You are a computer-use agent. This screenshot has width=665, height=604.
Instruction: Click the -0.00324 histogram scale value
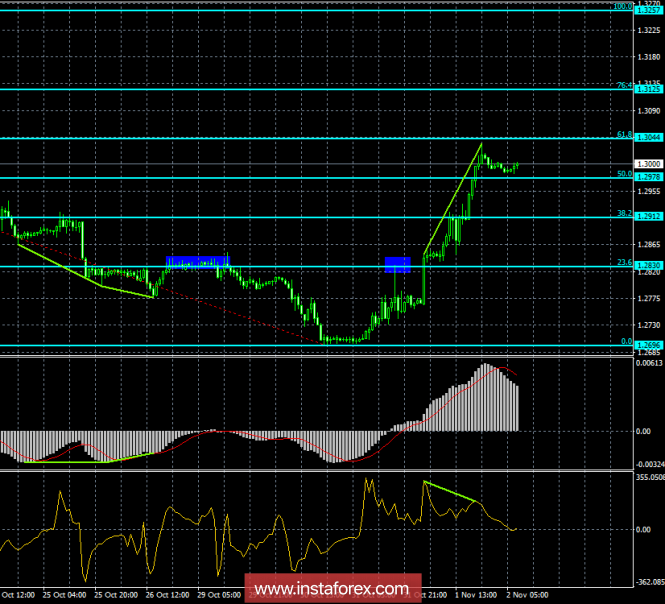tap(650, 464)
